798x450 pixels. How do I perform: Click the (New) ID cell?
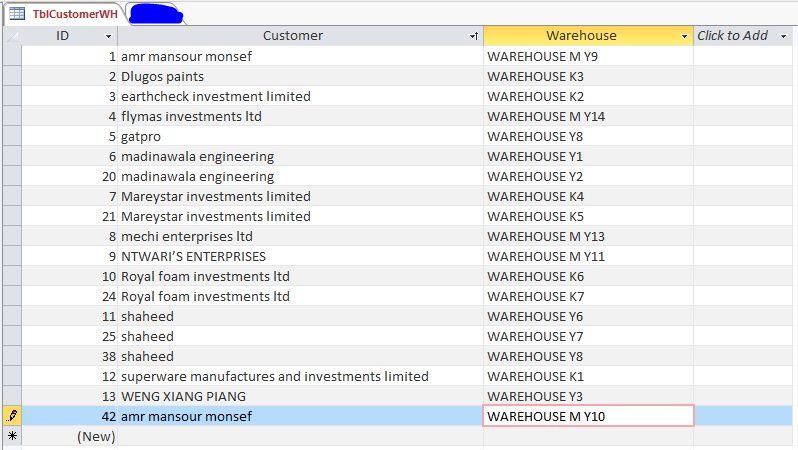click(x=70, y=436)
